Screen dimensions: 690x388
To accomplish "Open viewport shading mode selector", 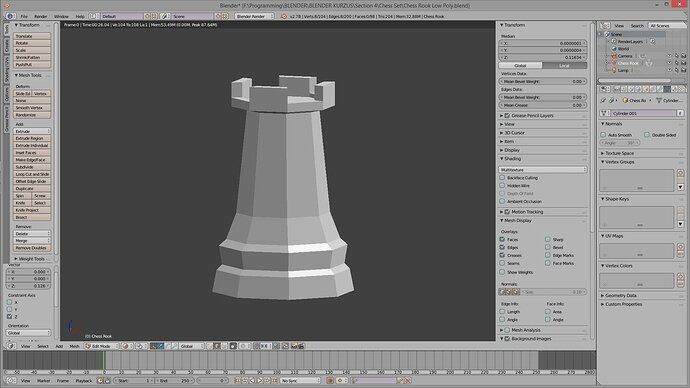I will [127, 346].
